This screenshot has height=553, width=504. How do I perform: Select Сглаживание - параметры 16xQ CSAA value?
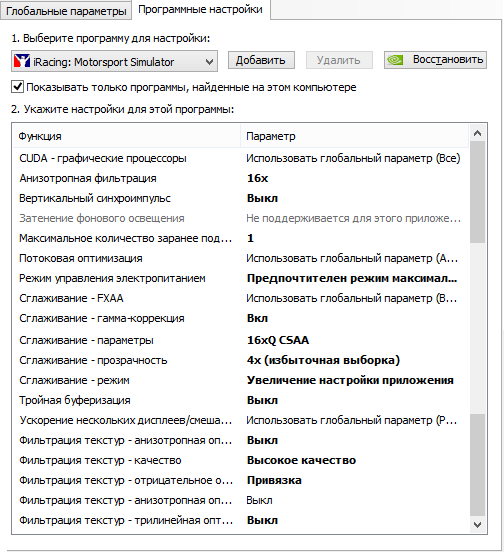pos(278,340)
